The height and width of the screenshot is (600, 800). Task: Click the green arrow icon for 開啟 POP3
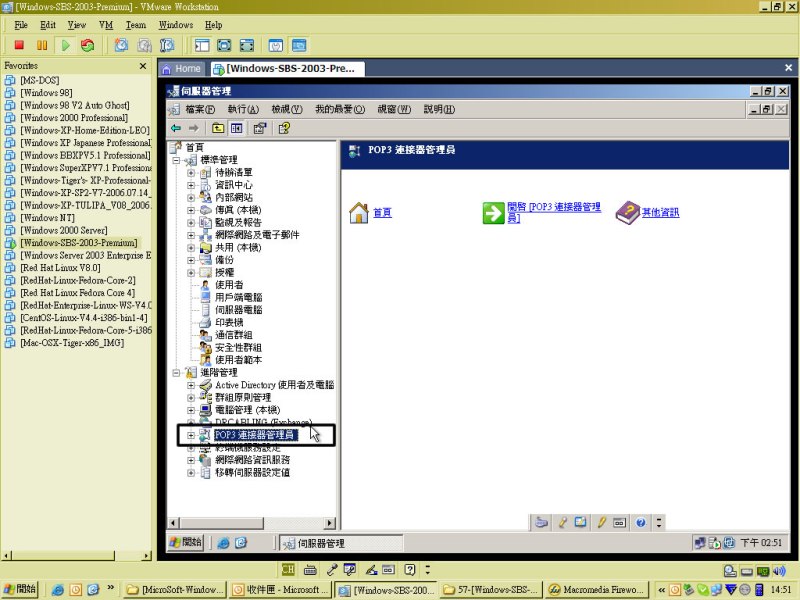[493, 213]
